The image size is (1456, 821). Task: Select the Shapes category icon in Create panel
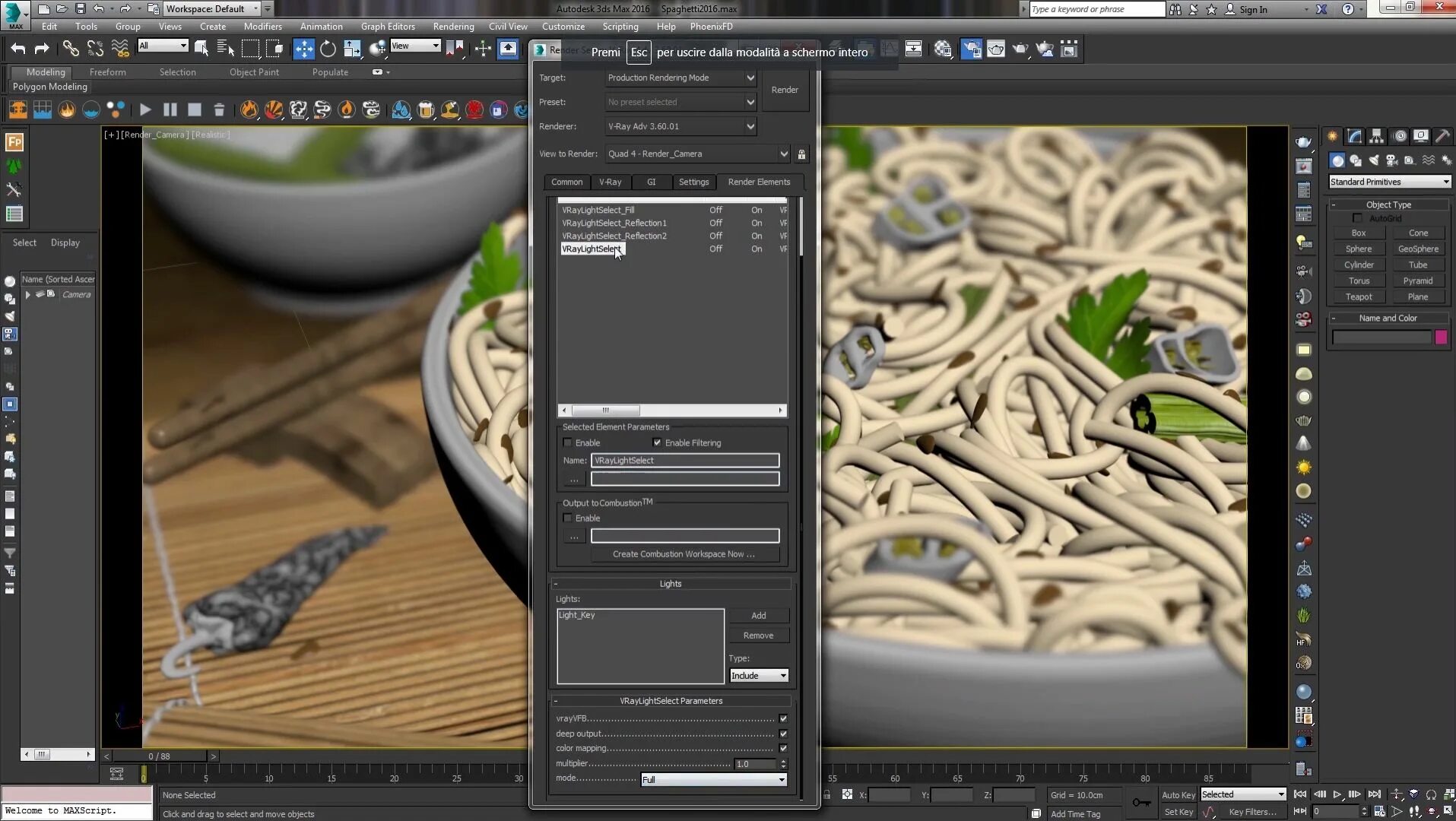1355,160
